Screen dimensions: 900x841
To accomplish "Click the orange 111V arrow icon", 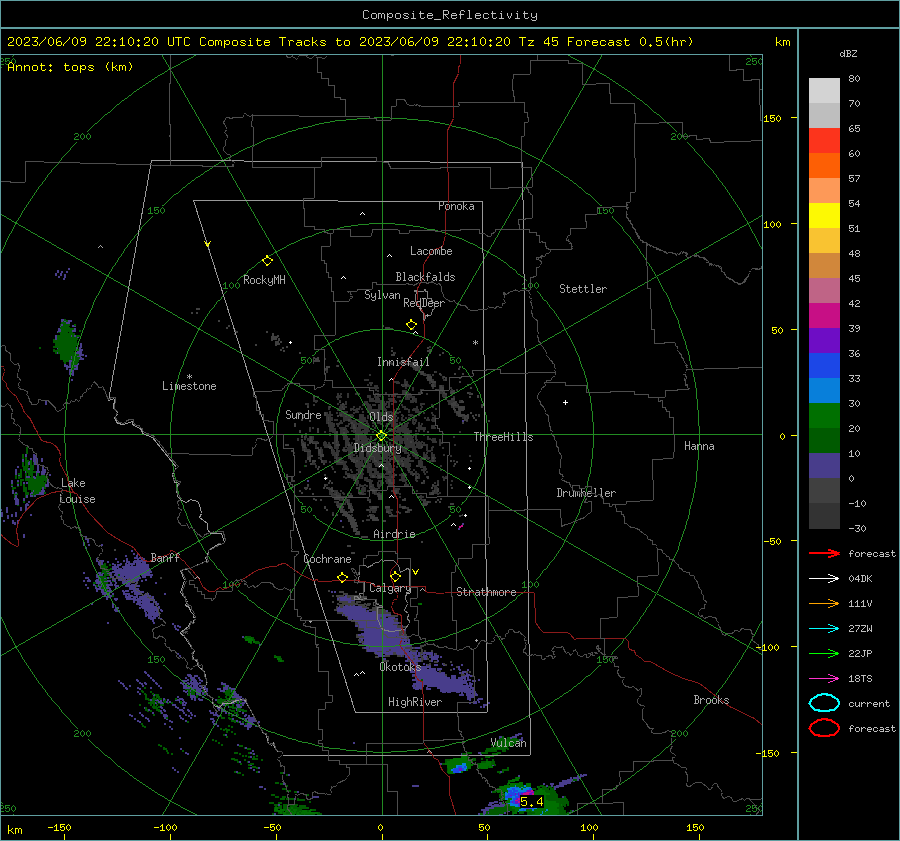I will [x=824, y=603].
